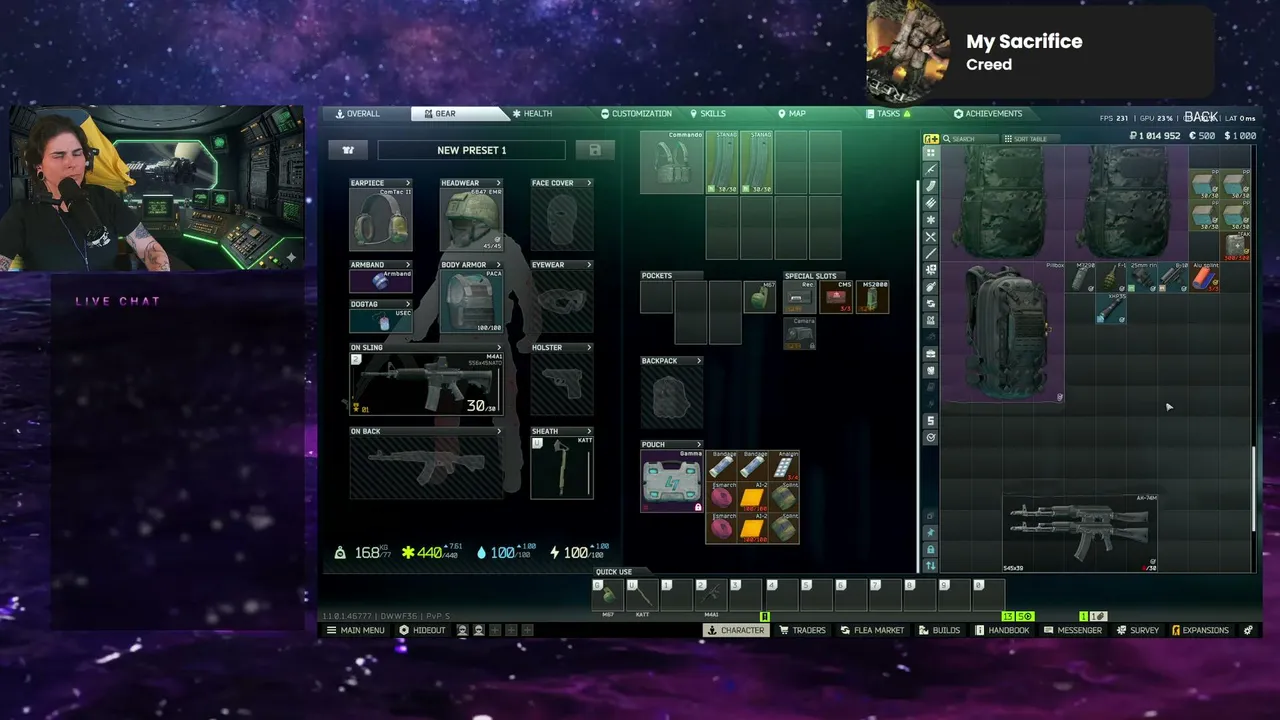Expand the Earpiece slot arrow
This screenshot has height=720, width=1280.
pos(408,183)
